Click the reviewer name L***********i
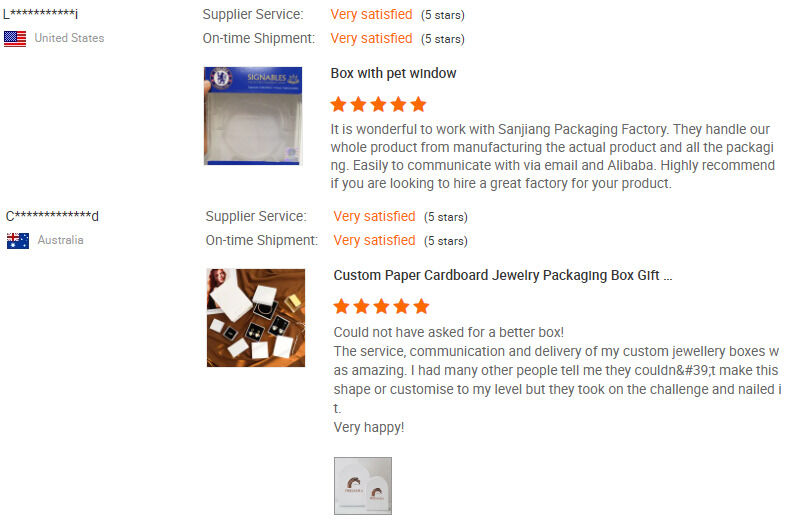The height and width of the screenshot is (521, 792). tap(40, 14)
